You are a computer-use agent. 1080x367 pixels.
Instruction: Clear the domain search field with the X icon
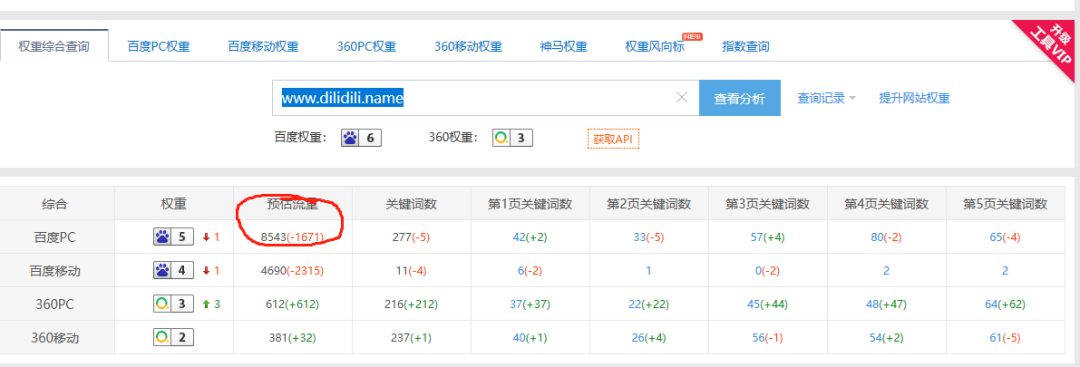click(682, 98)
